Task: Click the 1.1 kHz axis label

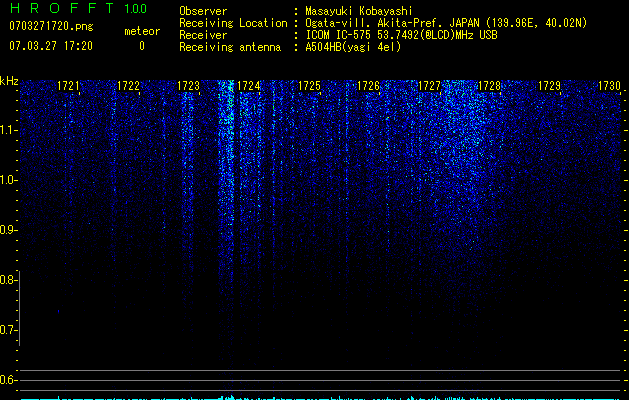Action: (x=8, y=130)
